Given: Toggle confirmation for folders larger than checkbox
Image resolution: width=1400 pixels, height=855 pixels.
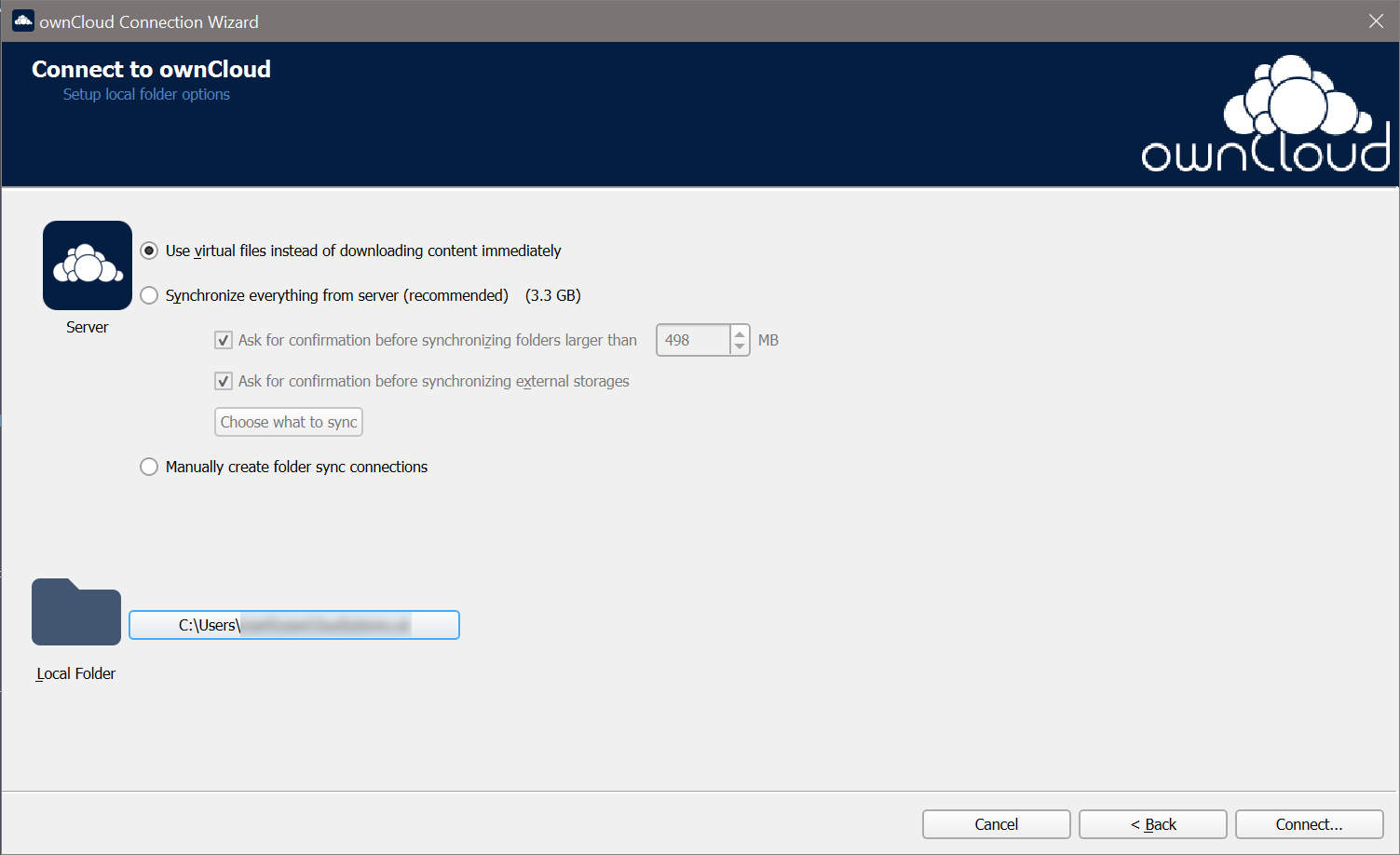Looking at the screenshot, I should point(224,340).
